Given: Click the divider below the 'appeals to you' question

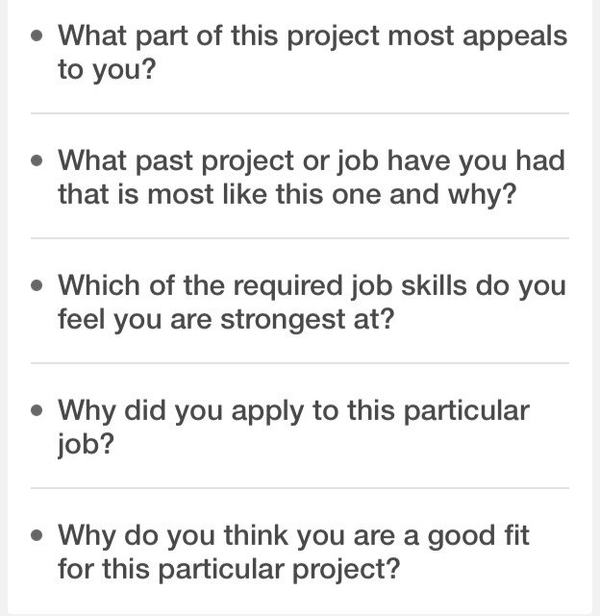Looking at the screenshot, I should [x=300, y=113].
